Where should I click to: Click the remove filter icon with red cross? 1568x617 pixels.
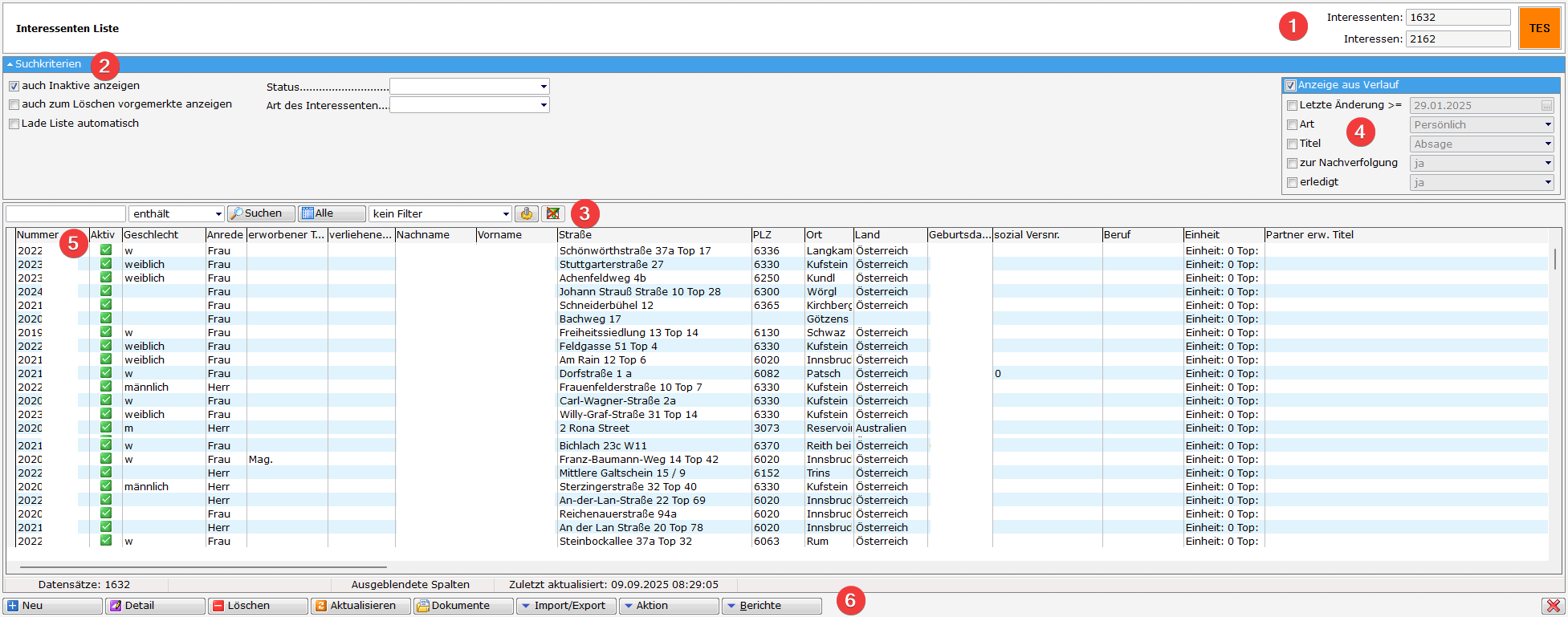tap(552, 213)
